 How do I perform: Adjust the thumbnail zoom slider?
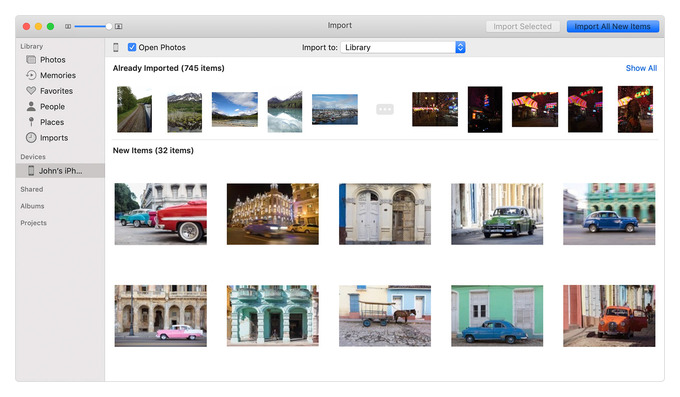[x=93, y=26]
